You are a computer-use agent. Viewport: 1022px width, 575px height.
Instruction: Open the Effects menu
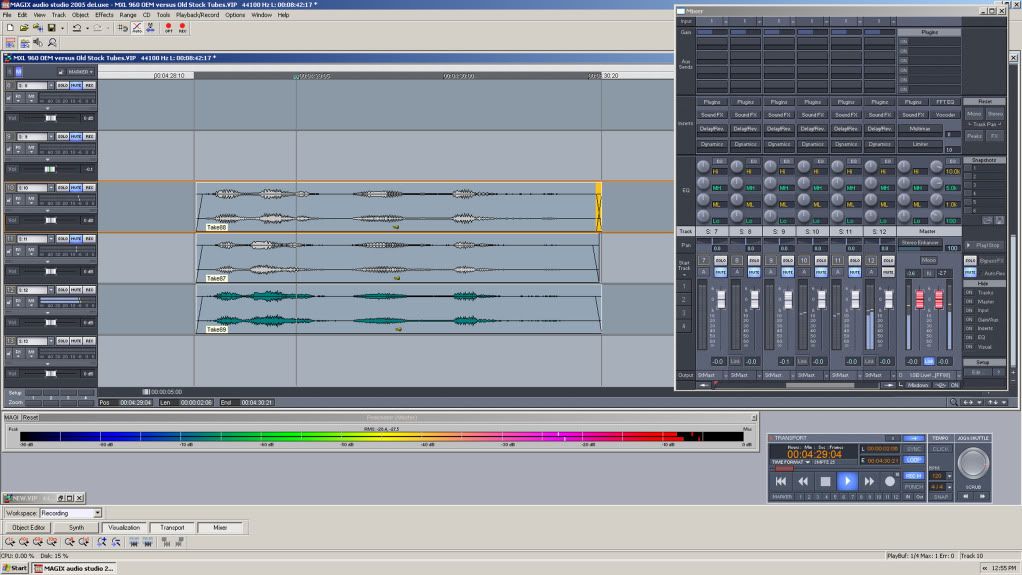104,15
